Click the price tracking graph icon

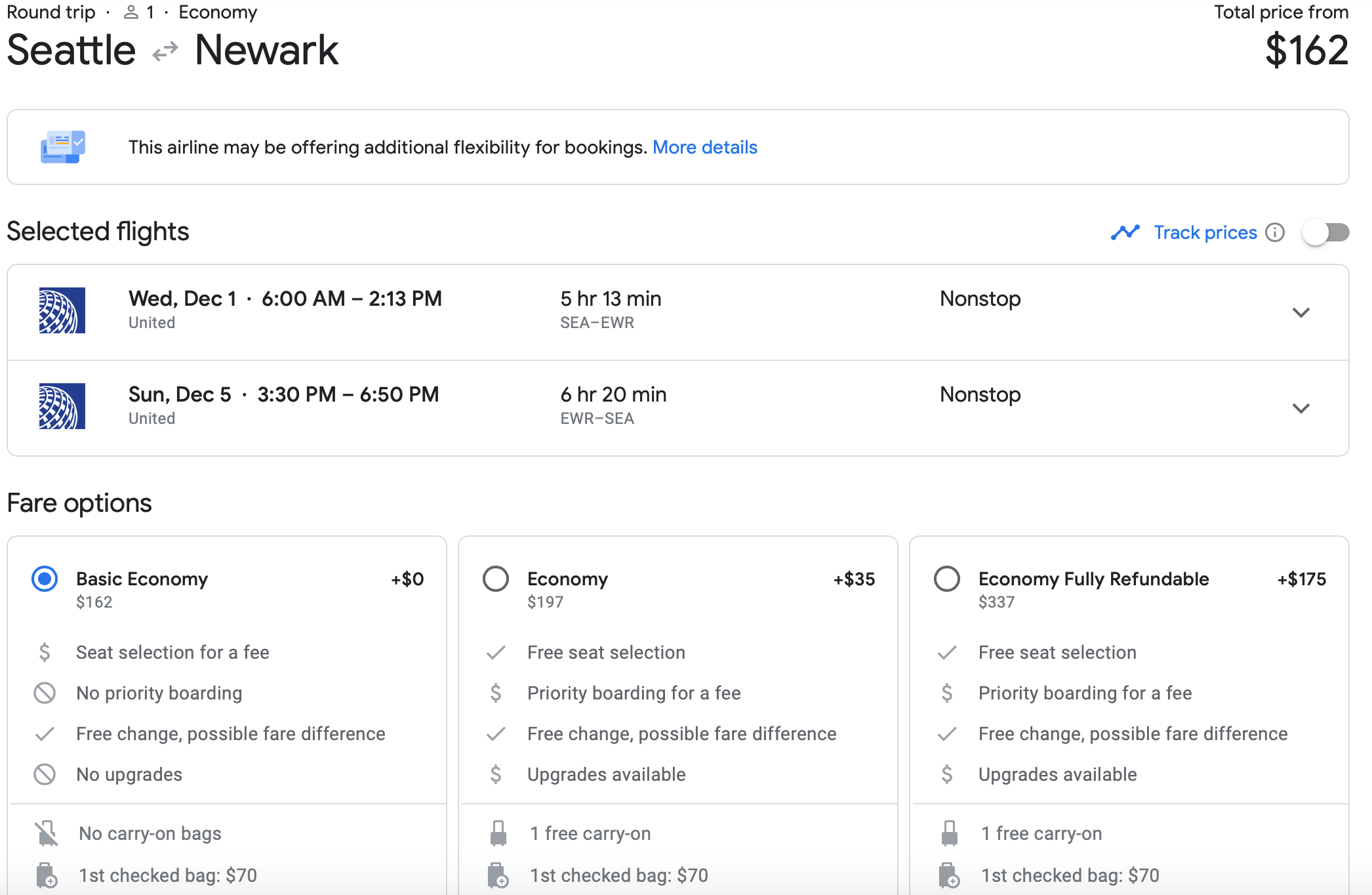click(1125, 232)
